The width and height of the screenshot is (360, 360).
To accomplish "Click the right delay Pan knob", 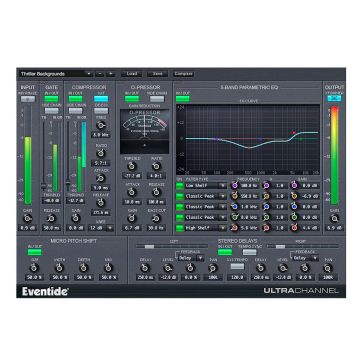I will click(x=328, y=268).
